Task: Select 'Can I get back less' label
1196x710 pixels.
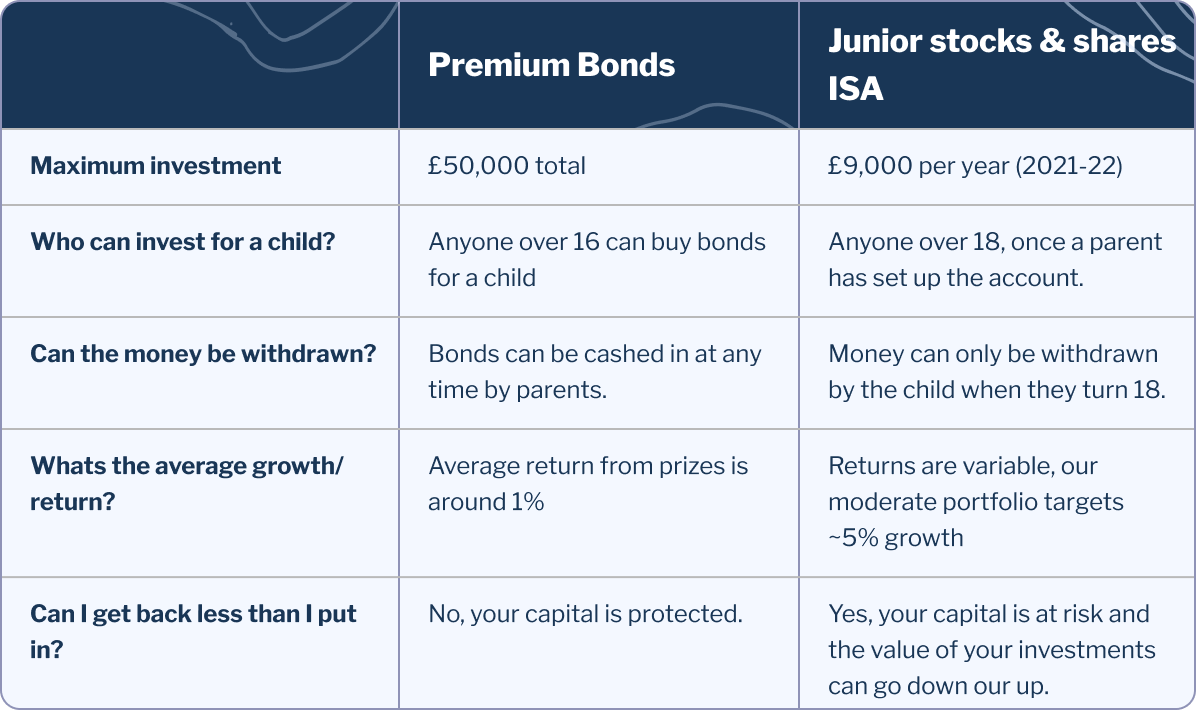Action: click(x=194, y=632)
